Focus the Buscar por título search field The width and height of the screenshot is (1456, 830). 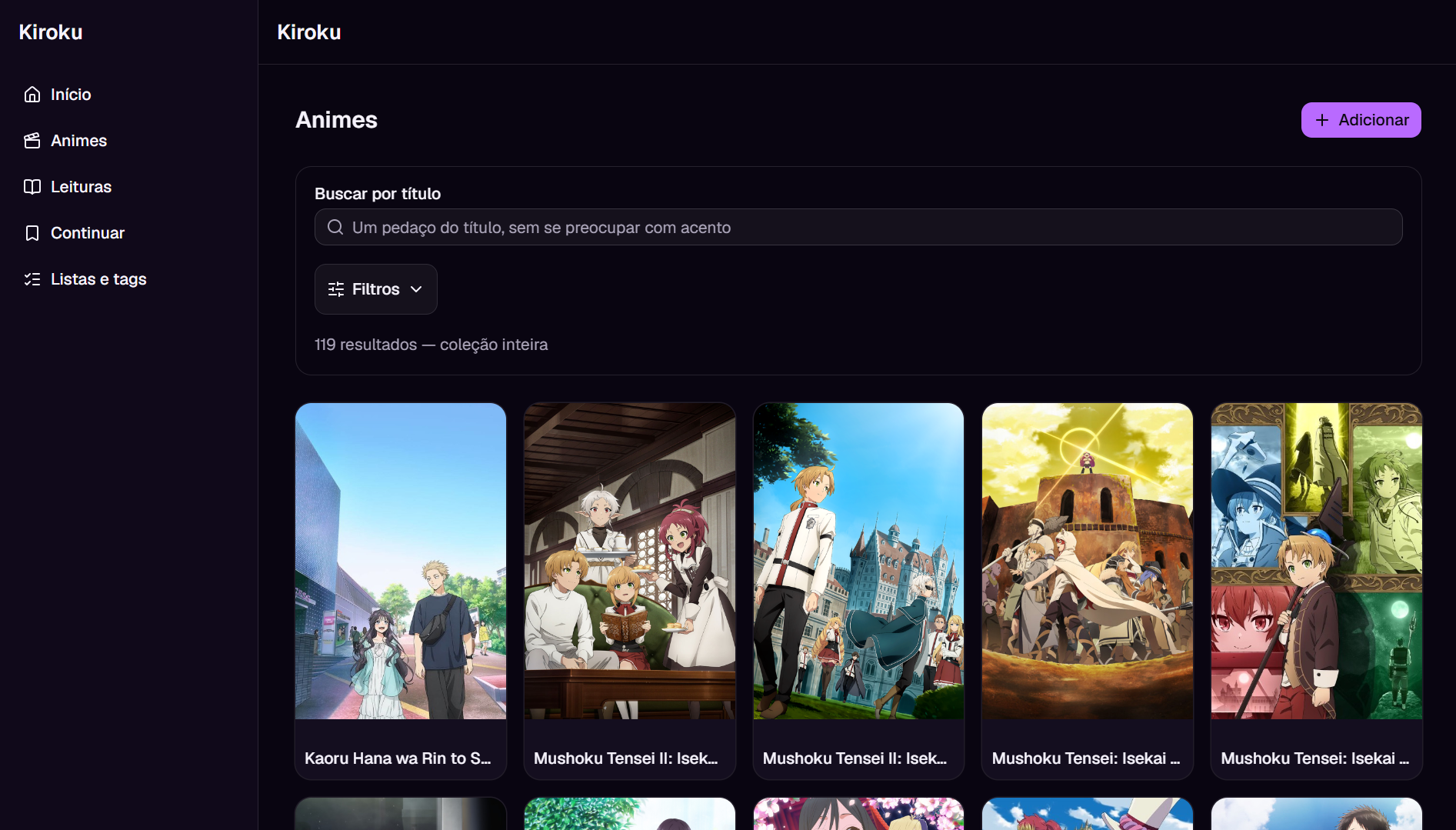858,227
